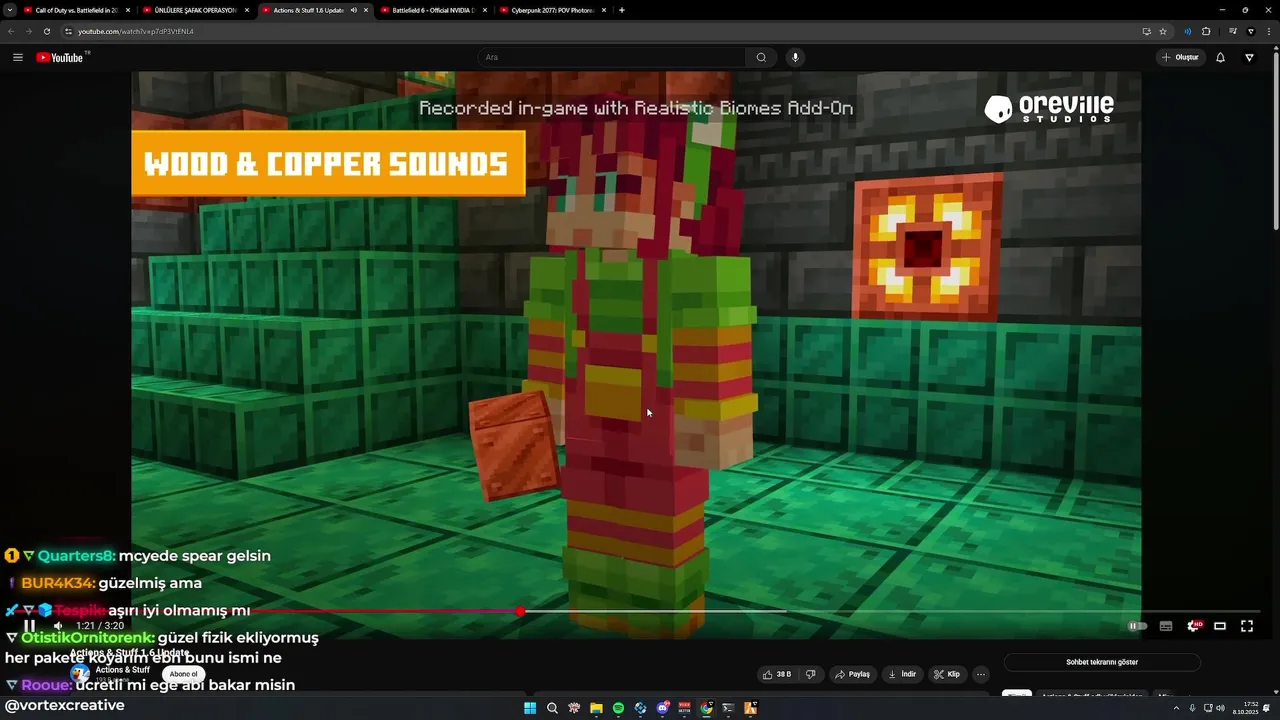The image size is (1280, 720).
Task: Switch to ÜNLÜLERE ŞAFAK OPERASYONU tab
Action: pos(195,10)
